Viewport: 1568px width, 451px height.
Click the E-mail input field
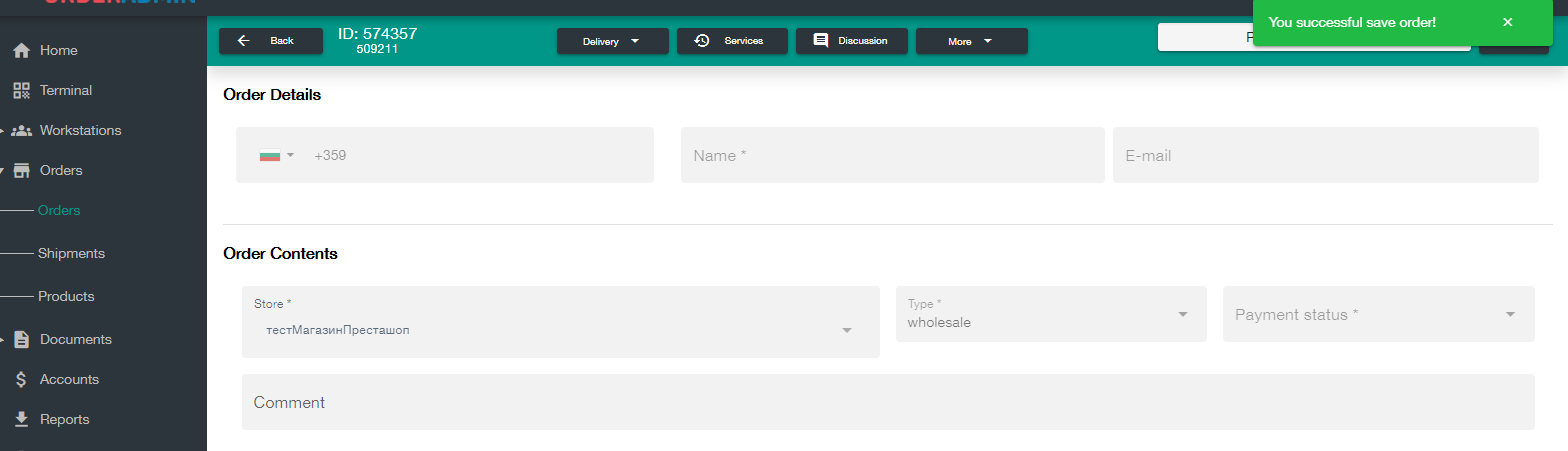click(1326, 155)
